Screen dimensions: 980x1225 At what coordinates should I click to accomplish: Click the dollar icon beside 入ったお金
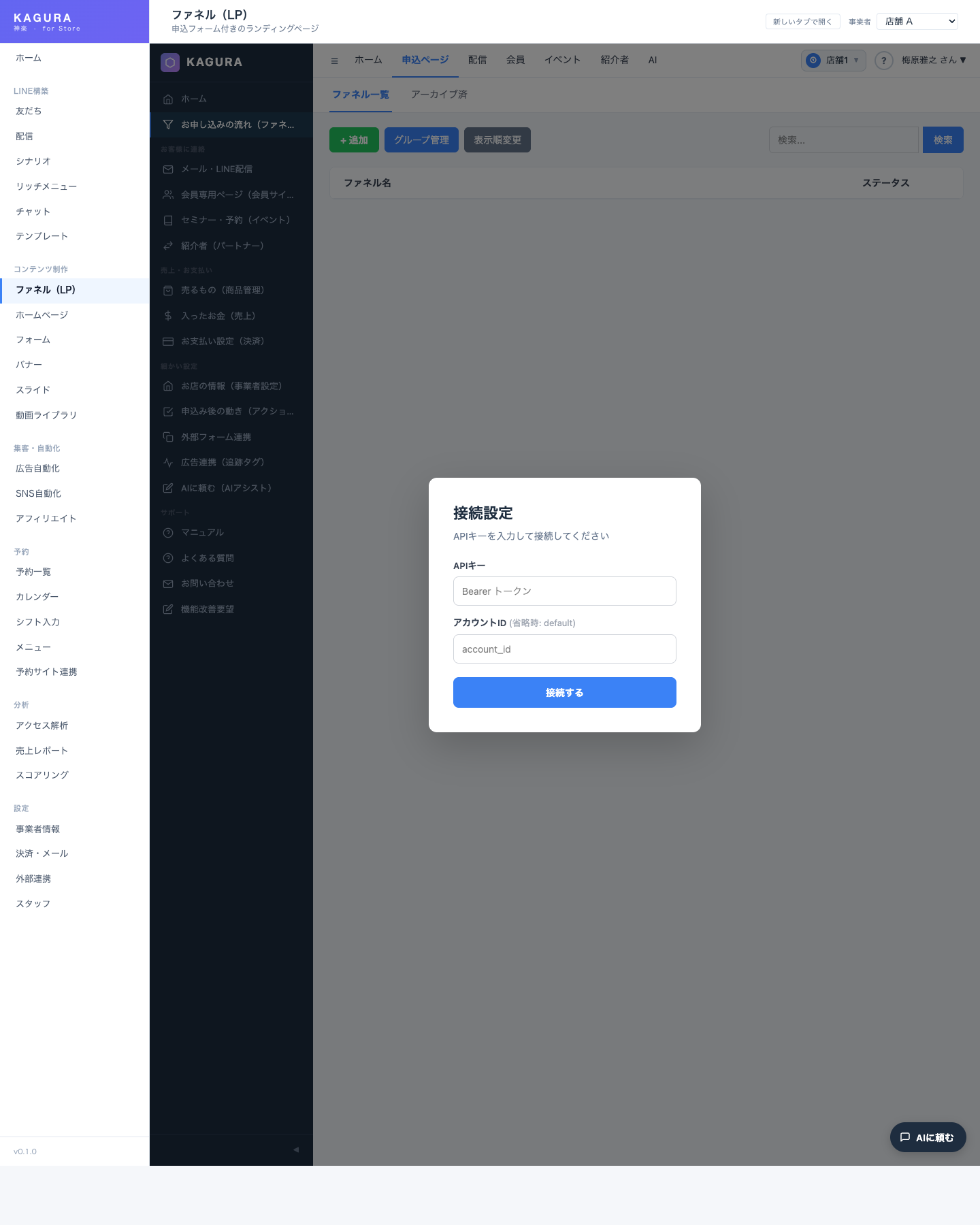click(x=168, y=316)
